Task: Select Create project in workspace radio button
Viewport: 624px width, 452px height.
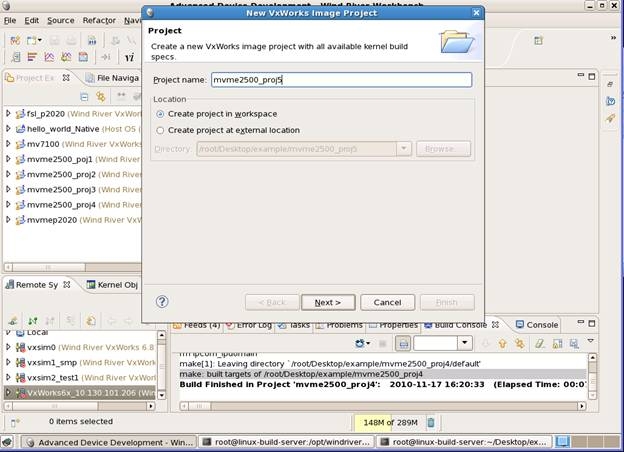Action: point(160,114)
